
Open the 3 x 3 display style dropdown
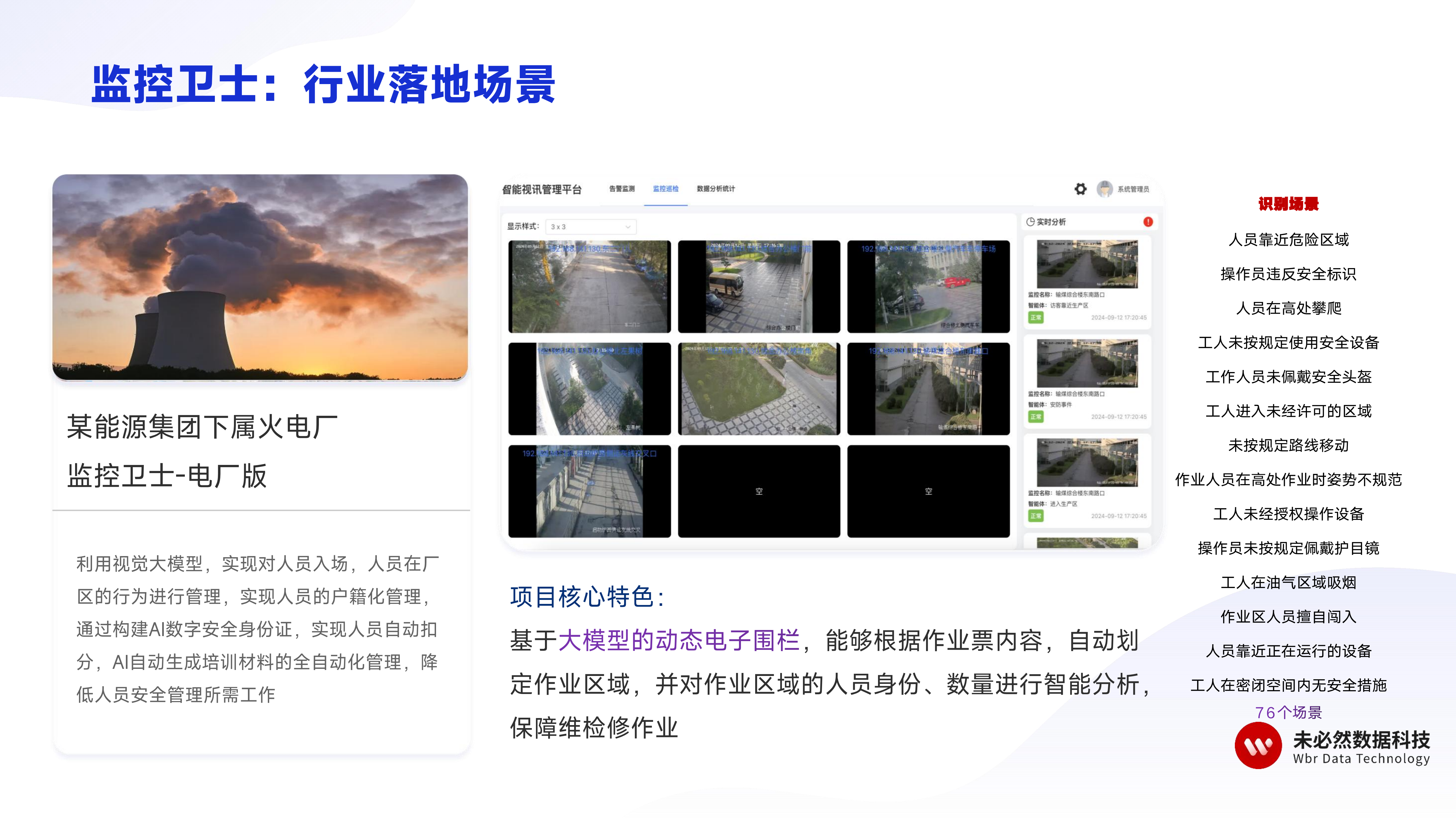click(x=591, y=227)
